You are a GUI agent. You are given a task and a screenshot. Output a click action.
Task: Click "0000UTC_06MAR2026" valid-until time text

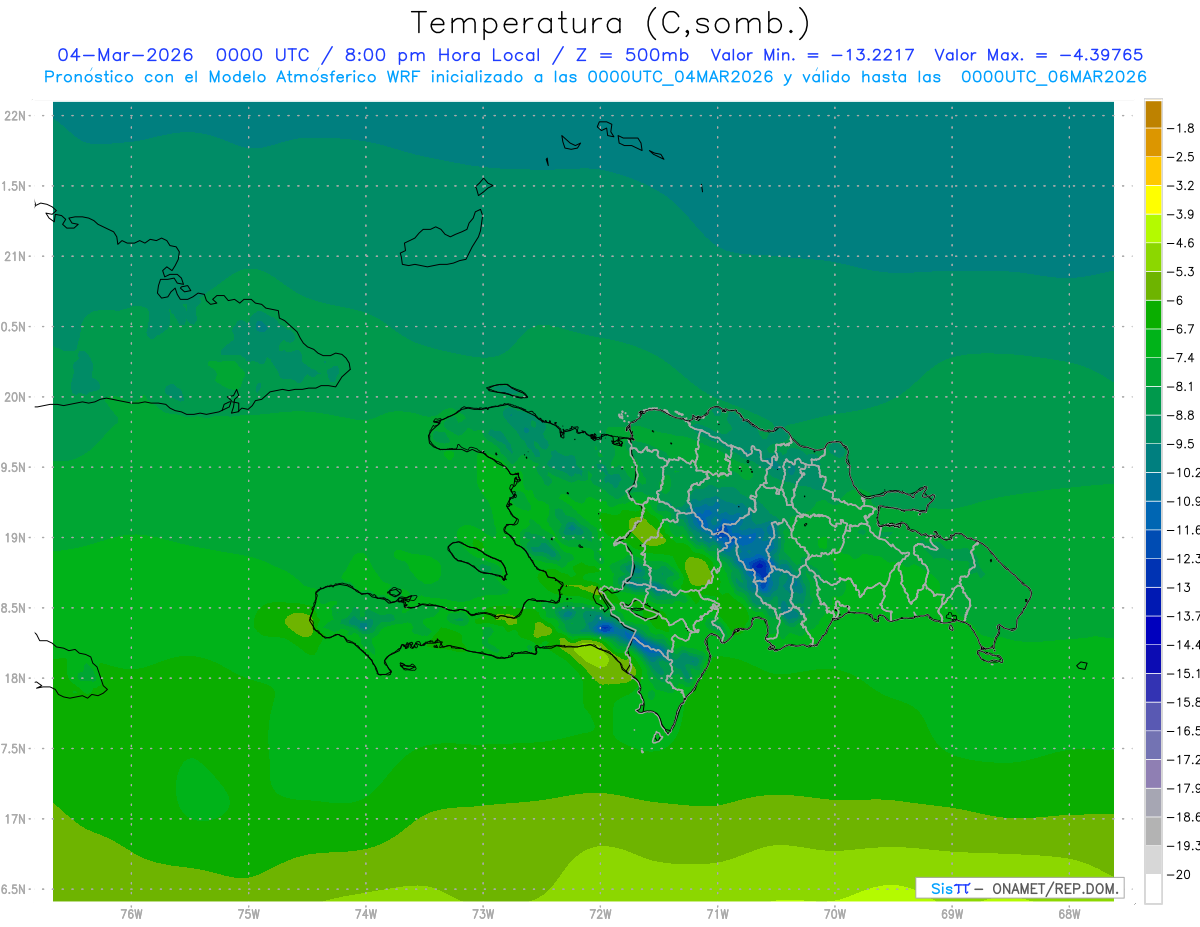click(1053, 77)
